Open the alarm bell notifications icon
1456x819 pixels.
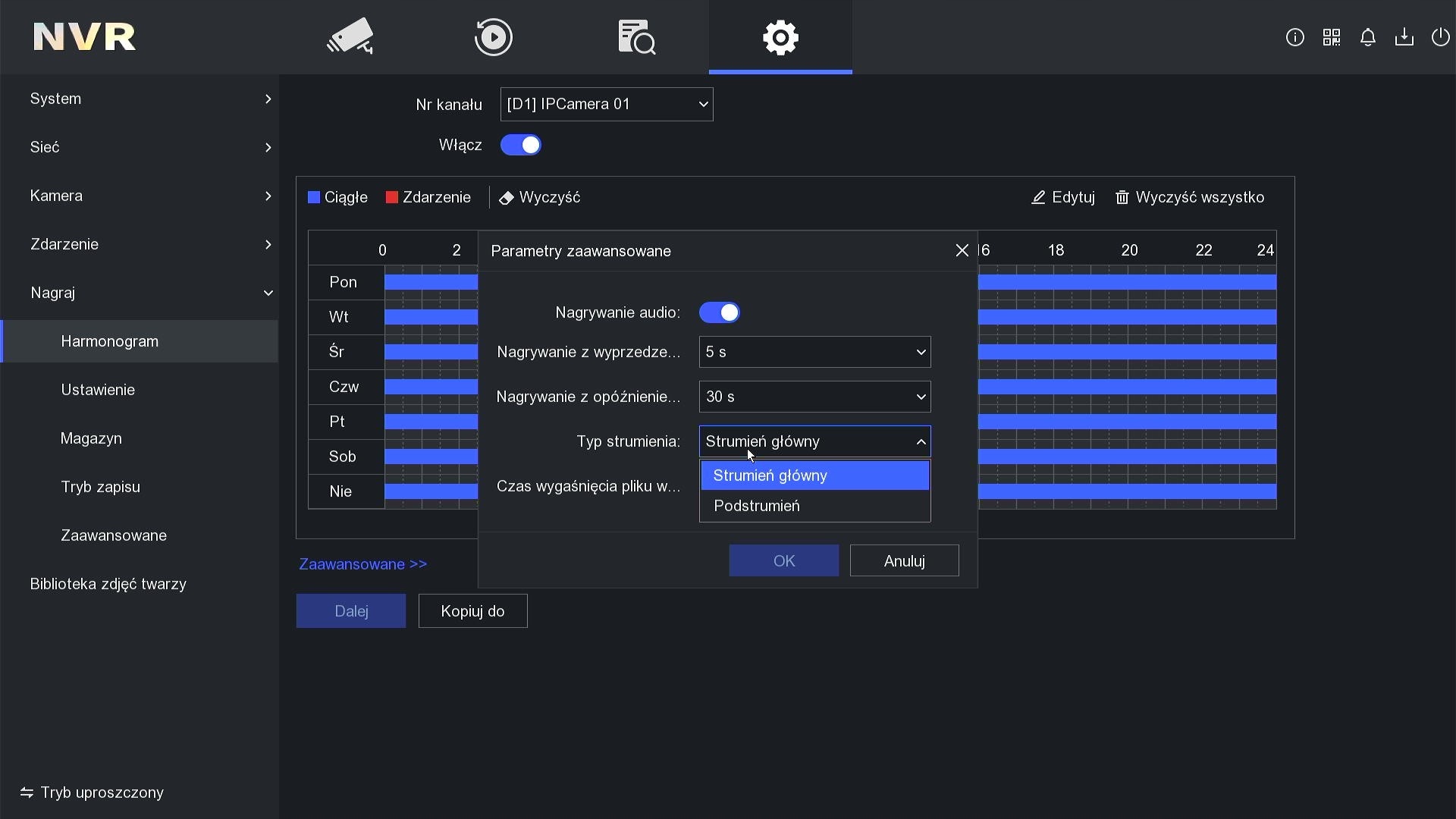(1367, 37)
